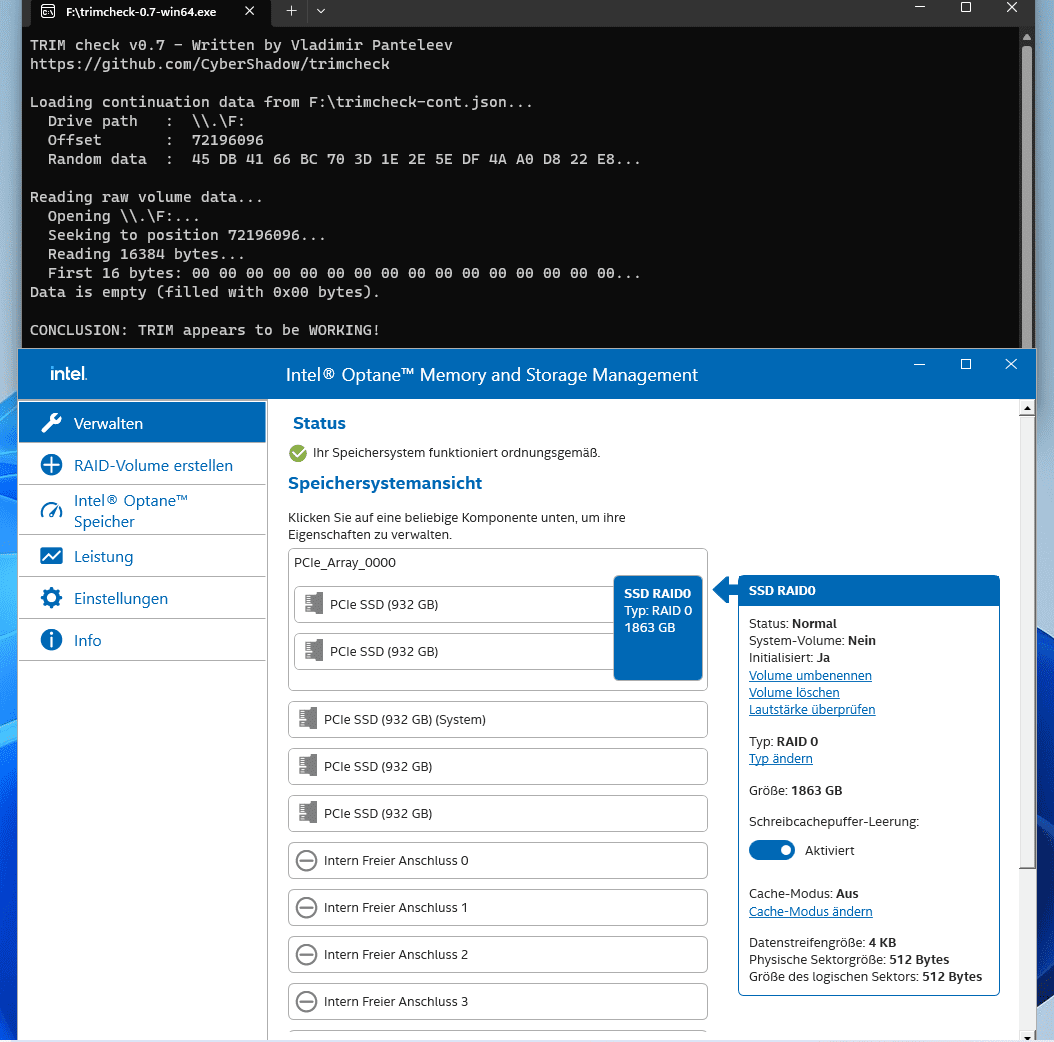
Task: Click the 'Offset : 72196096' terminal line
Action: pyautogui.click(x=155, y=140)
